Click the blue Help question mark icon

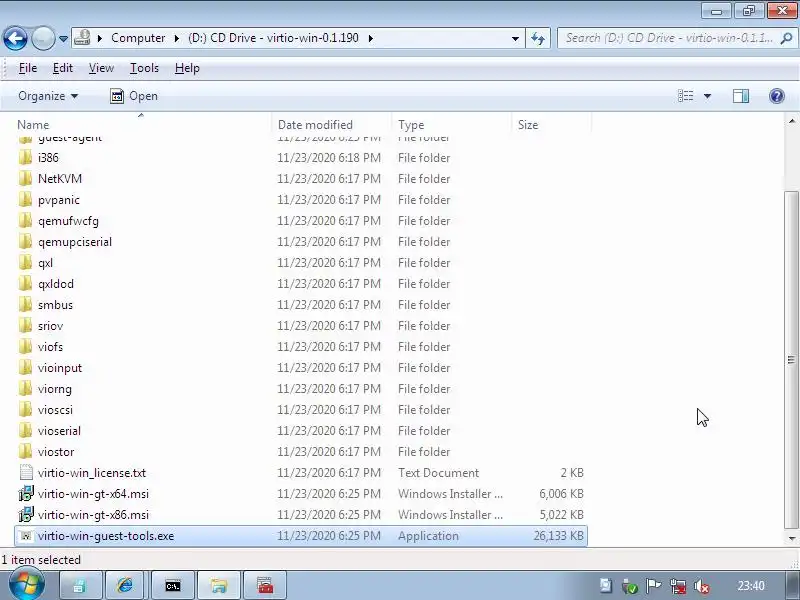click(x=777, y=96)
